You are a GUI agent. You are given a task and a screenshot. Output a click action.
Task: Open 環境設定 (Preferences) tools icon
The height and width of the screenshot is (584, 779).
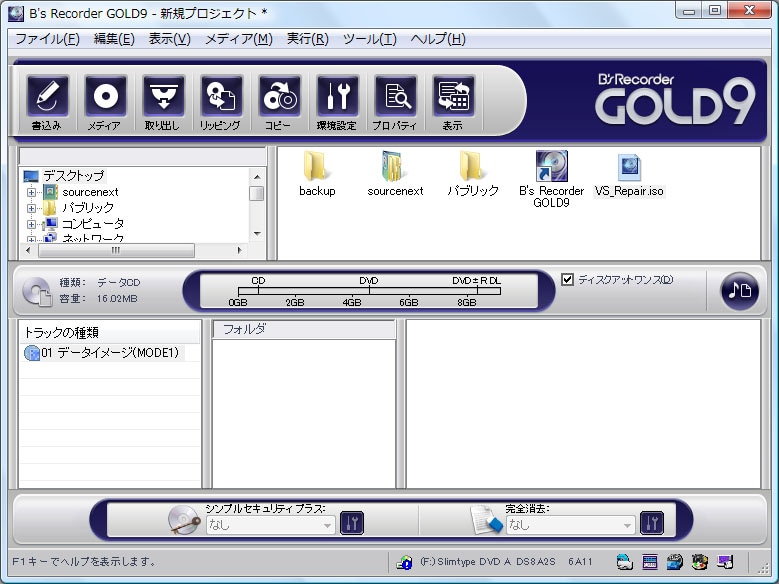(x=337, y=98)
